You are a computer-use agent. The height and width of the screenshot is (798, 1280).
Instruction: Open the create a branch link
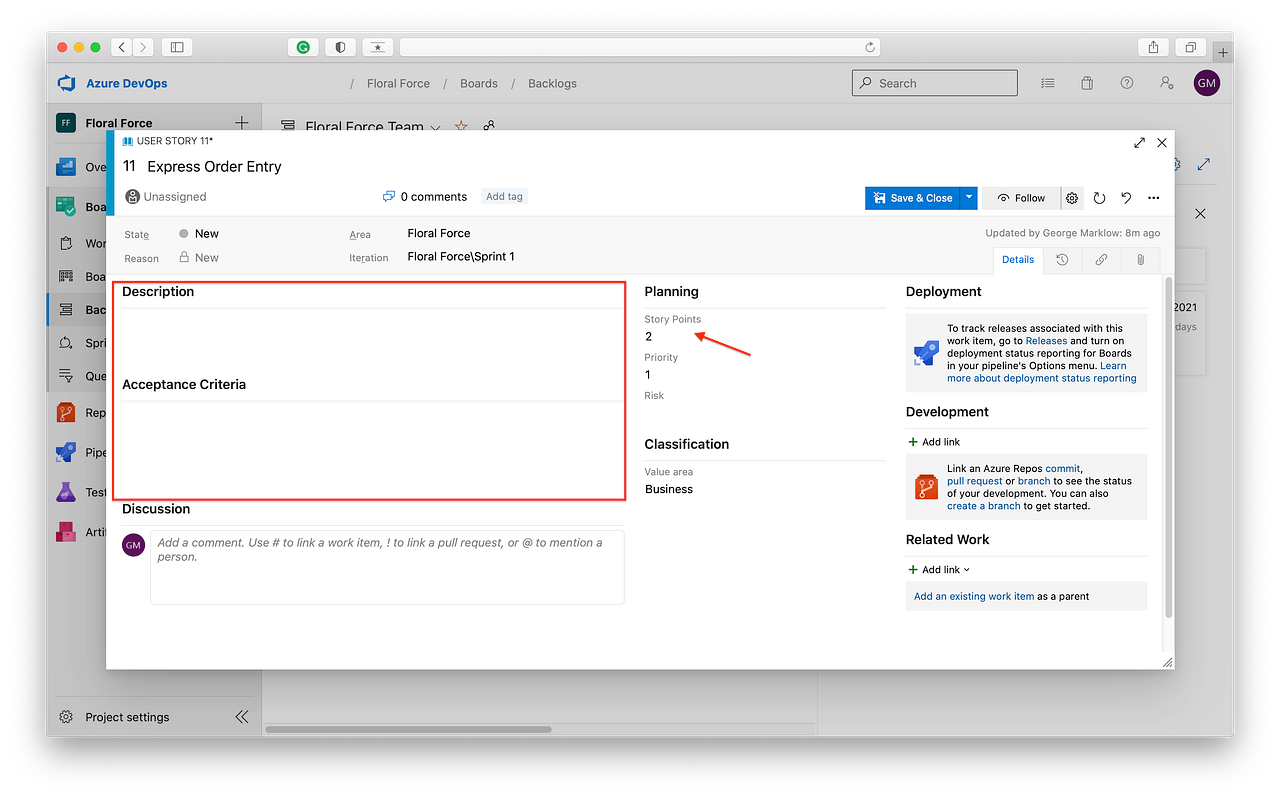tap(983, 506)
